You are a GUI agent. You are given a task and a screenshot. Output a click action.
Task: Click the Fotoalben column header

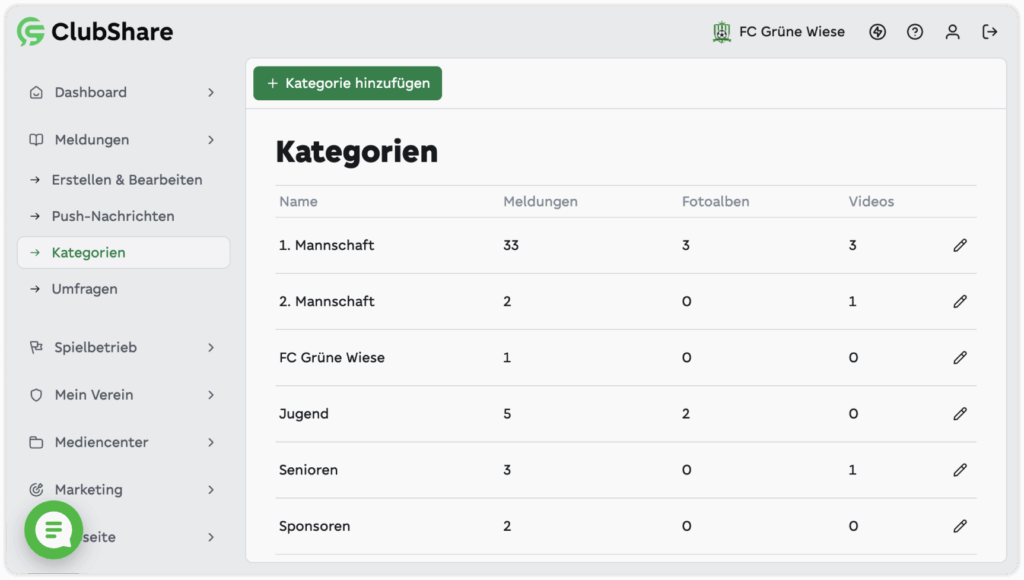(715, 202)
